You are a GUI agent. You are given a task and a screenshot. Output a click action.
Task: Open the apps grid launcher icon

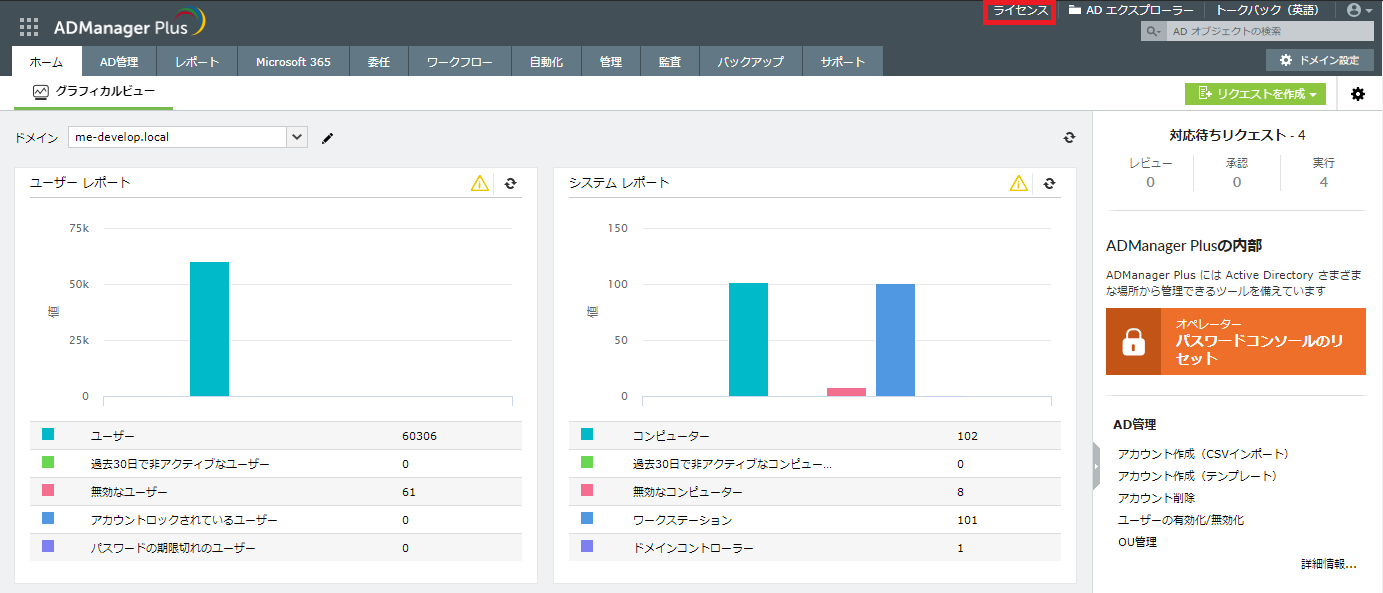27,25
